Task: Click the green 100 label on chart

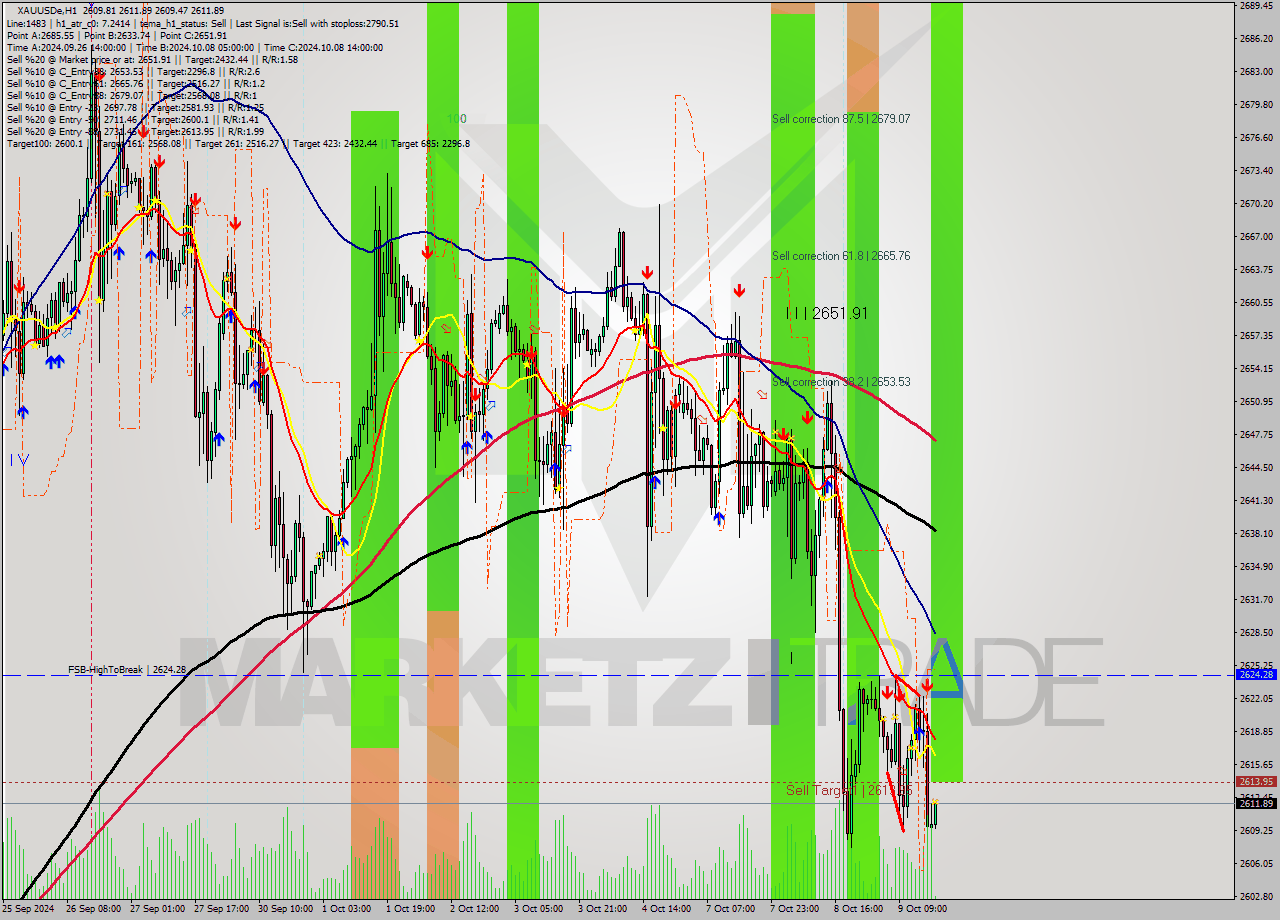Action: 456,119
